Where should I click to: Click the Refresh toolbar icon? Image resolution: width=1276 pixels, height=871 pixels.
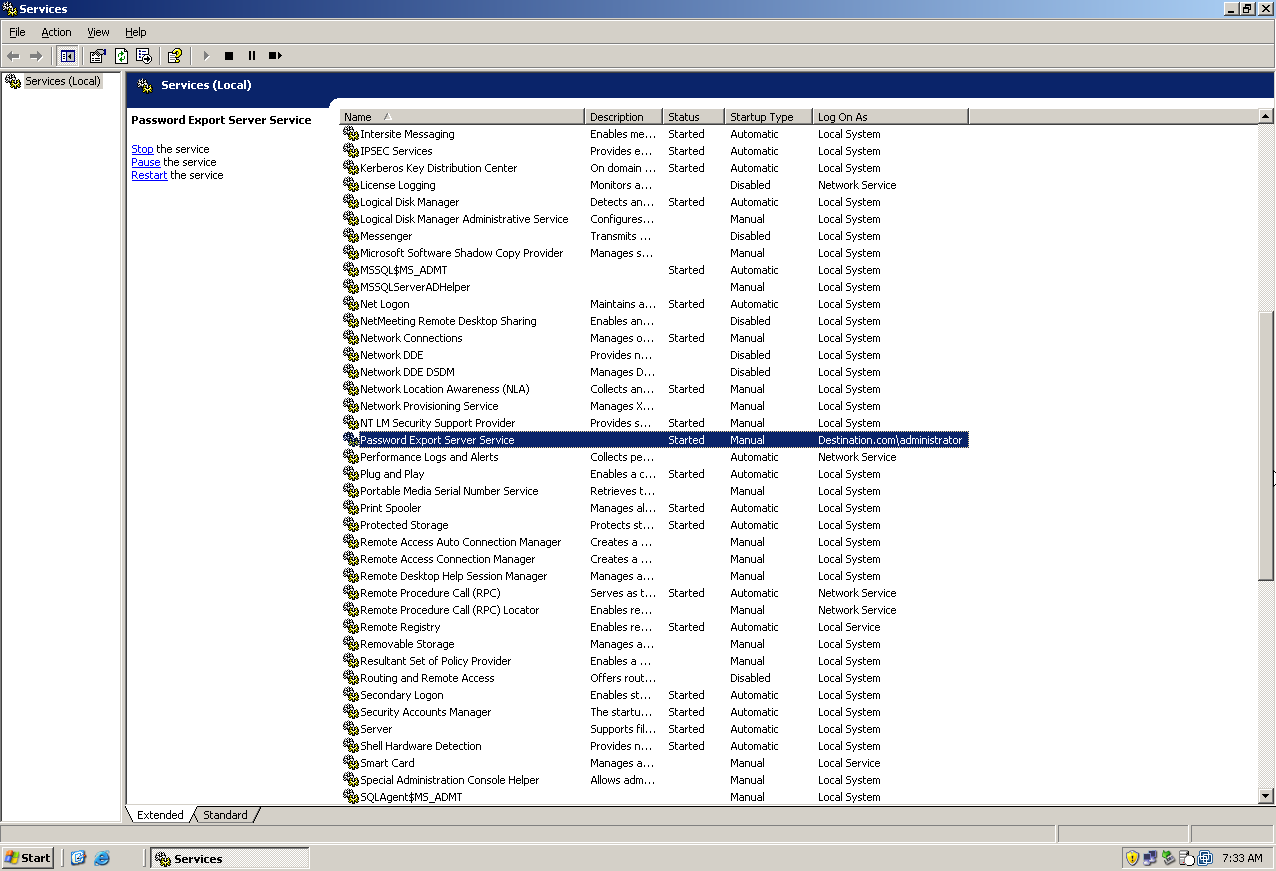point(121,56)
